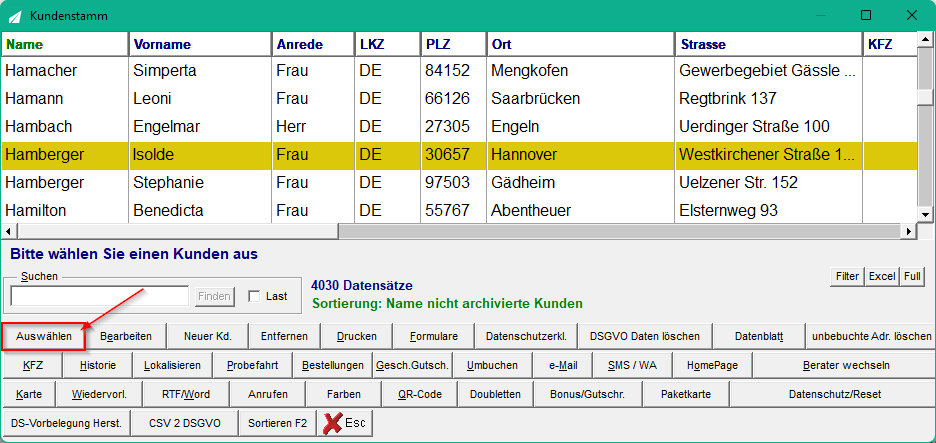This screenshot has height=443, width=936.
Task: Click the Full button
Action: click(912, 276)
